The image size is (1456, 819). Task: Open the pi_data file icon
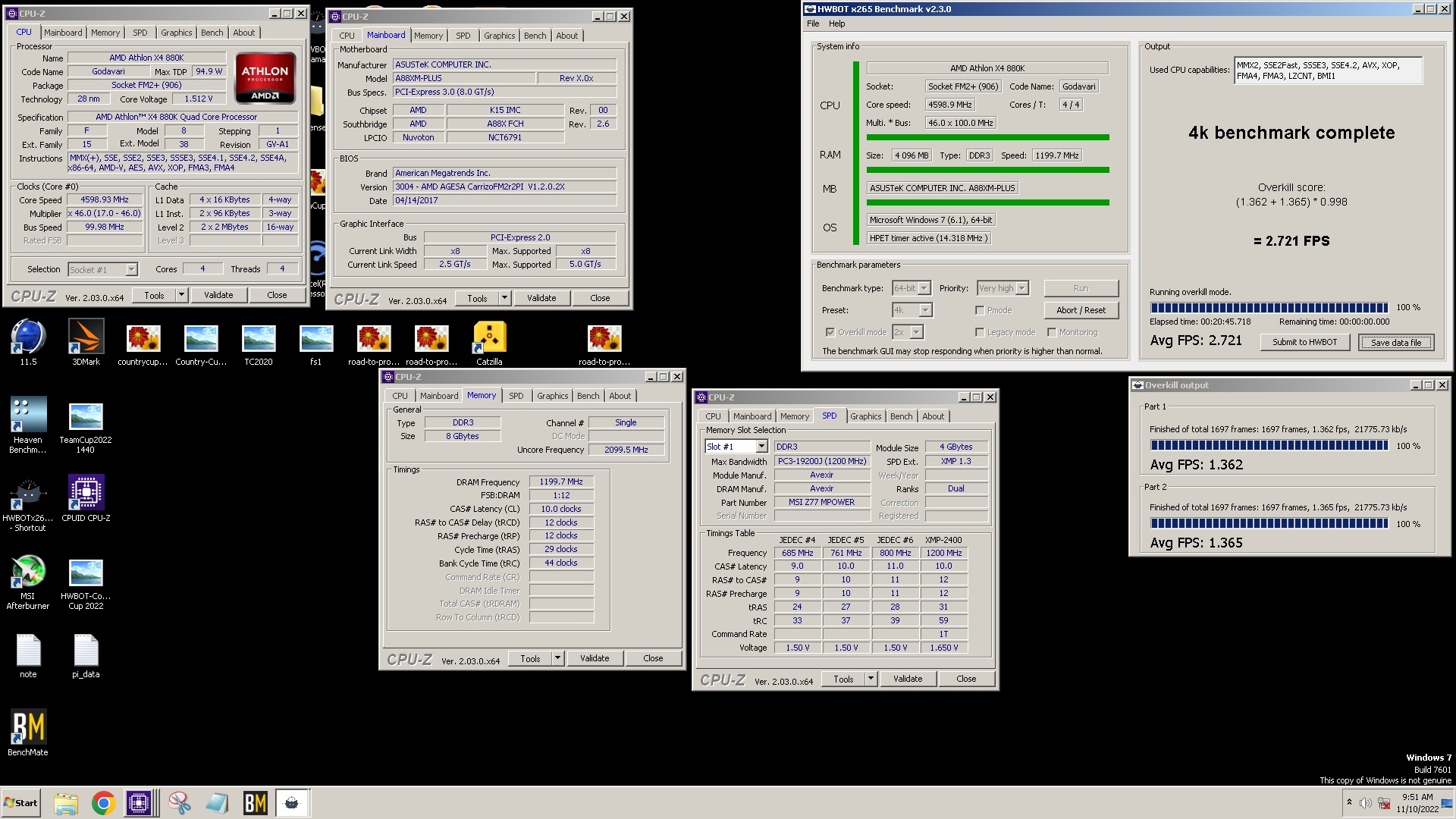click(x=86, y=656)
